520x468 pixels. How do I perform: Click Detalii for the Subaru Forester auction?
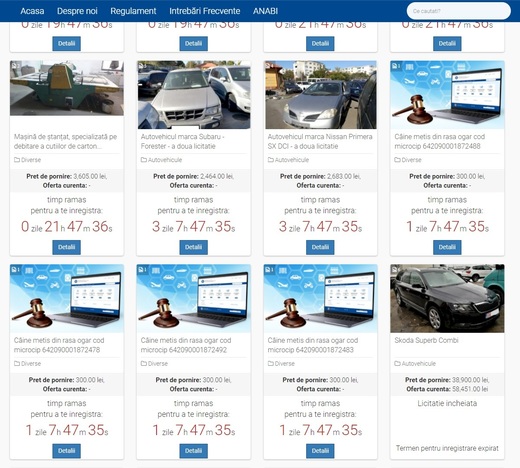(193, 247)
